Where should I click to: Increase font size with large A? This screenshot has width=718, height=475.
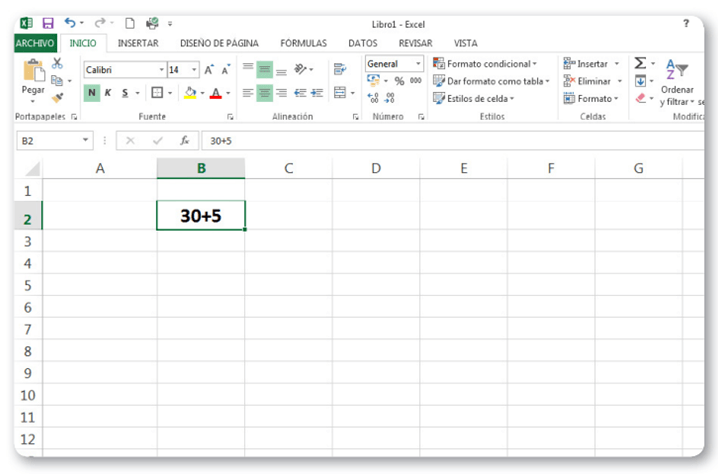coord(209,70)
